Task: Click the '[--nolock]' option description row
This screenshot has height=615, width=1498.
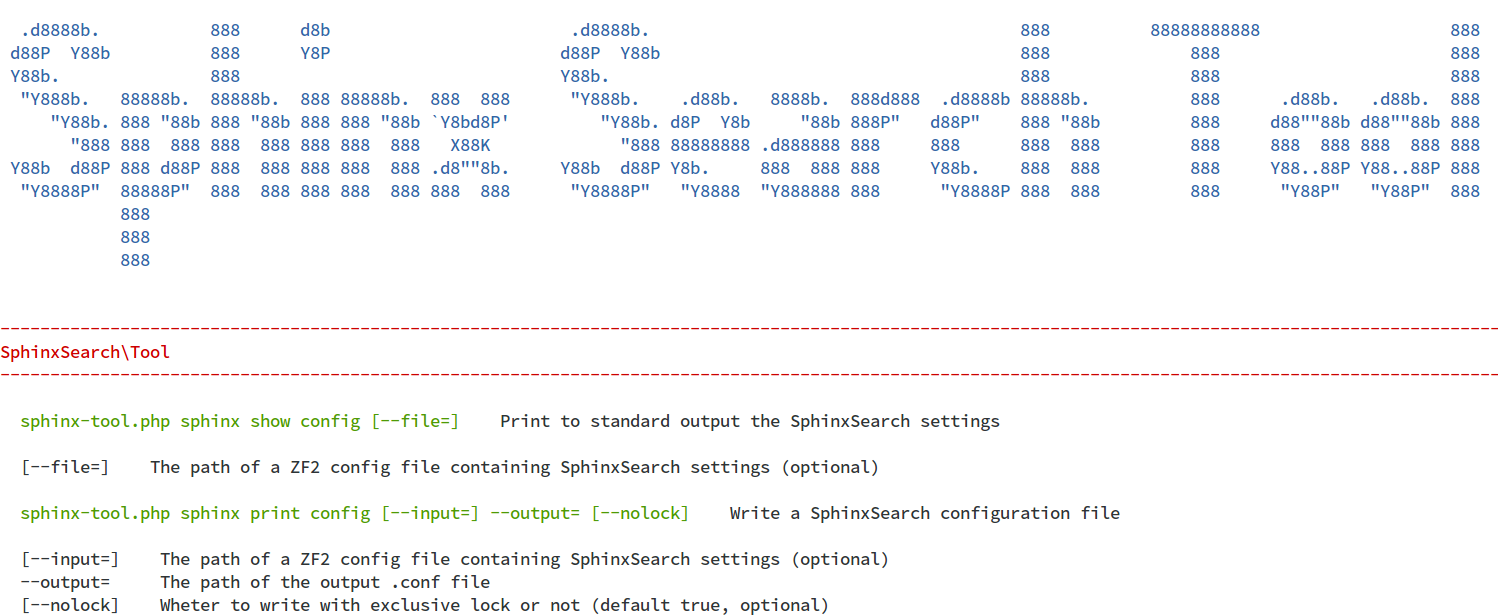Action: [425, 605]
